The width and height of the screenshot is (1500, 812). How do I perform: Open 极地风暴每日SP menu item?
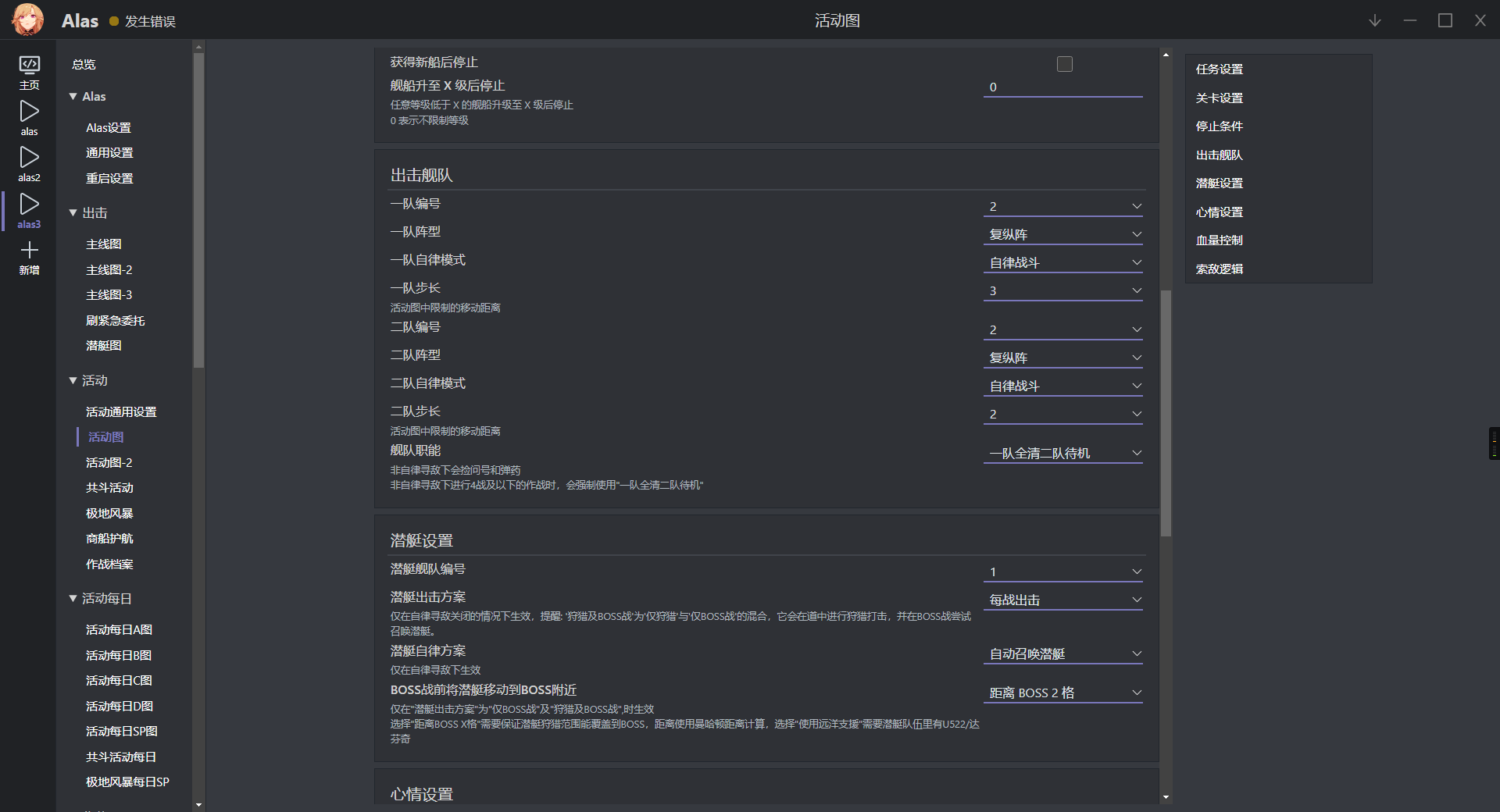click(x=127, y=782)
